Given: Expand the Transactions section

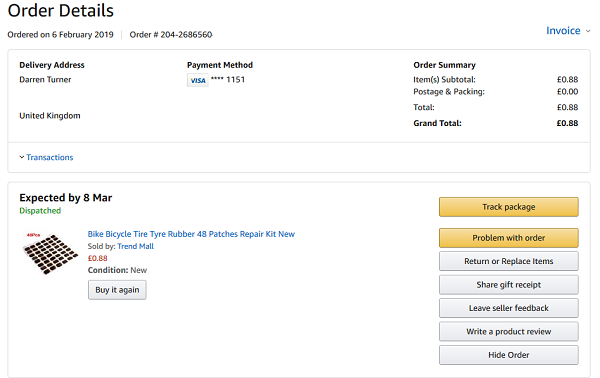Looking at the screenshot, I should pos(46,157).
